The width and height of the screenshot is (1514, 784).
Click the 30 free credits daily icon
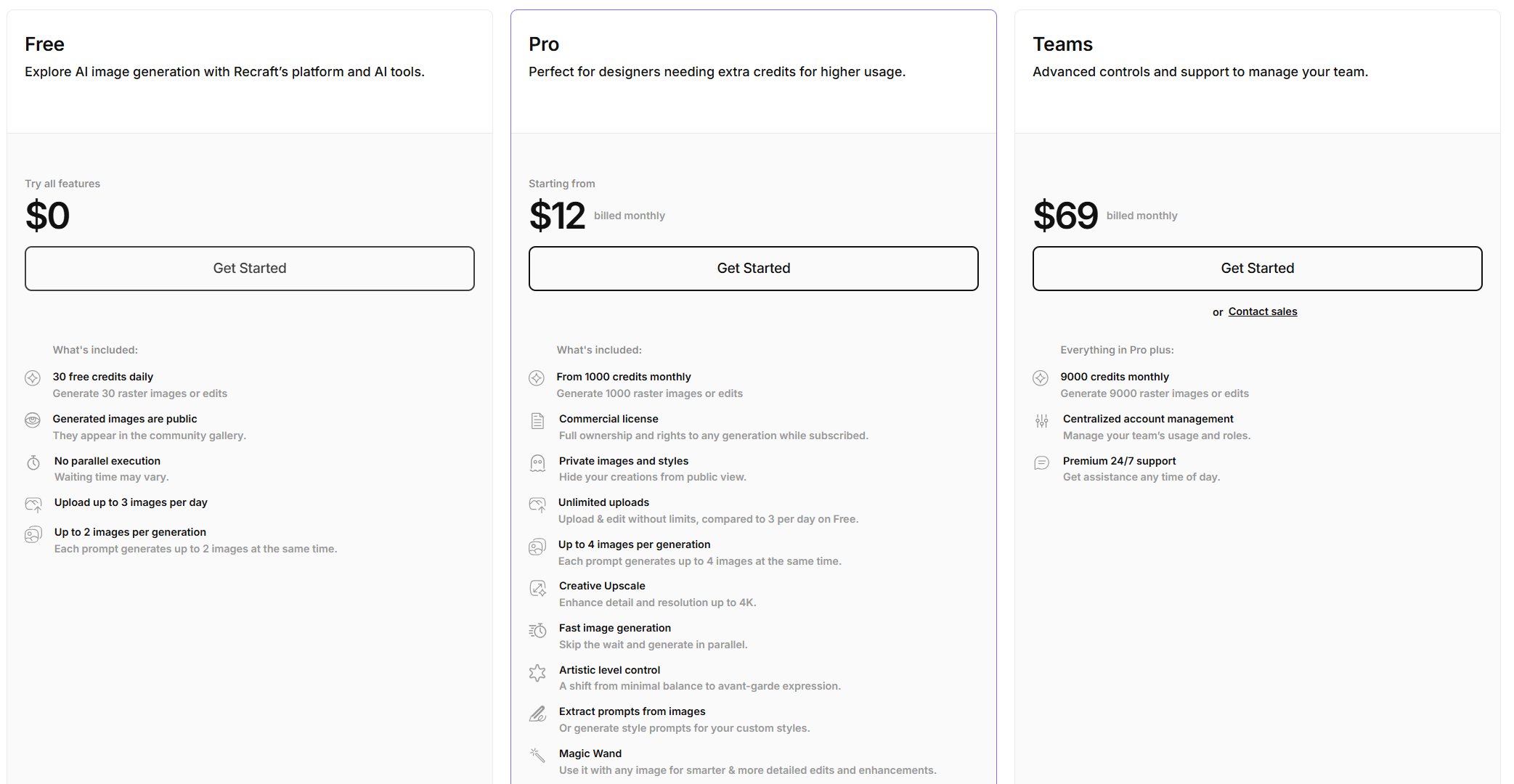(33, 378)
